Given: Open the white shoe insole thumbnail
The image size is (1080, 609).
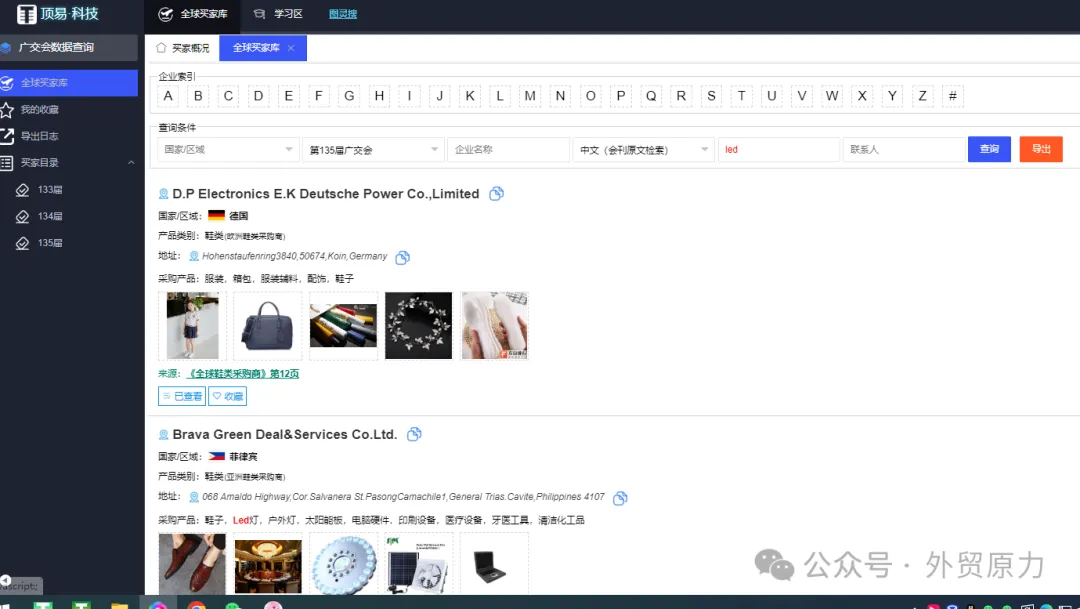Looking at the screenshot, I should (x=495, y=326).
